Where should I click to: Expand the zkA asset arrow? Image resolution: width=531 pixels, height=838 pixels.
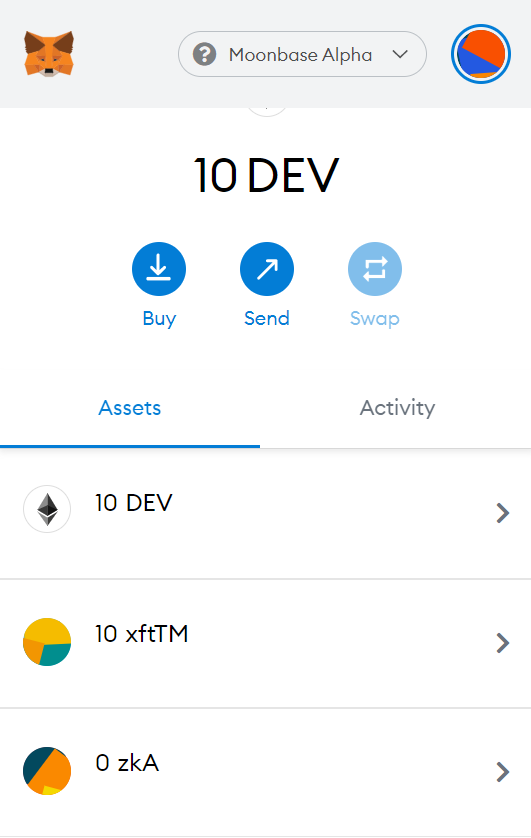pos(502,772)
